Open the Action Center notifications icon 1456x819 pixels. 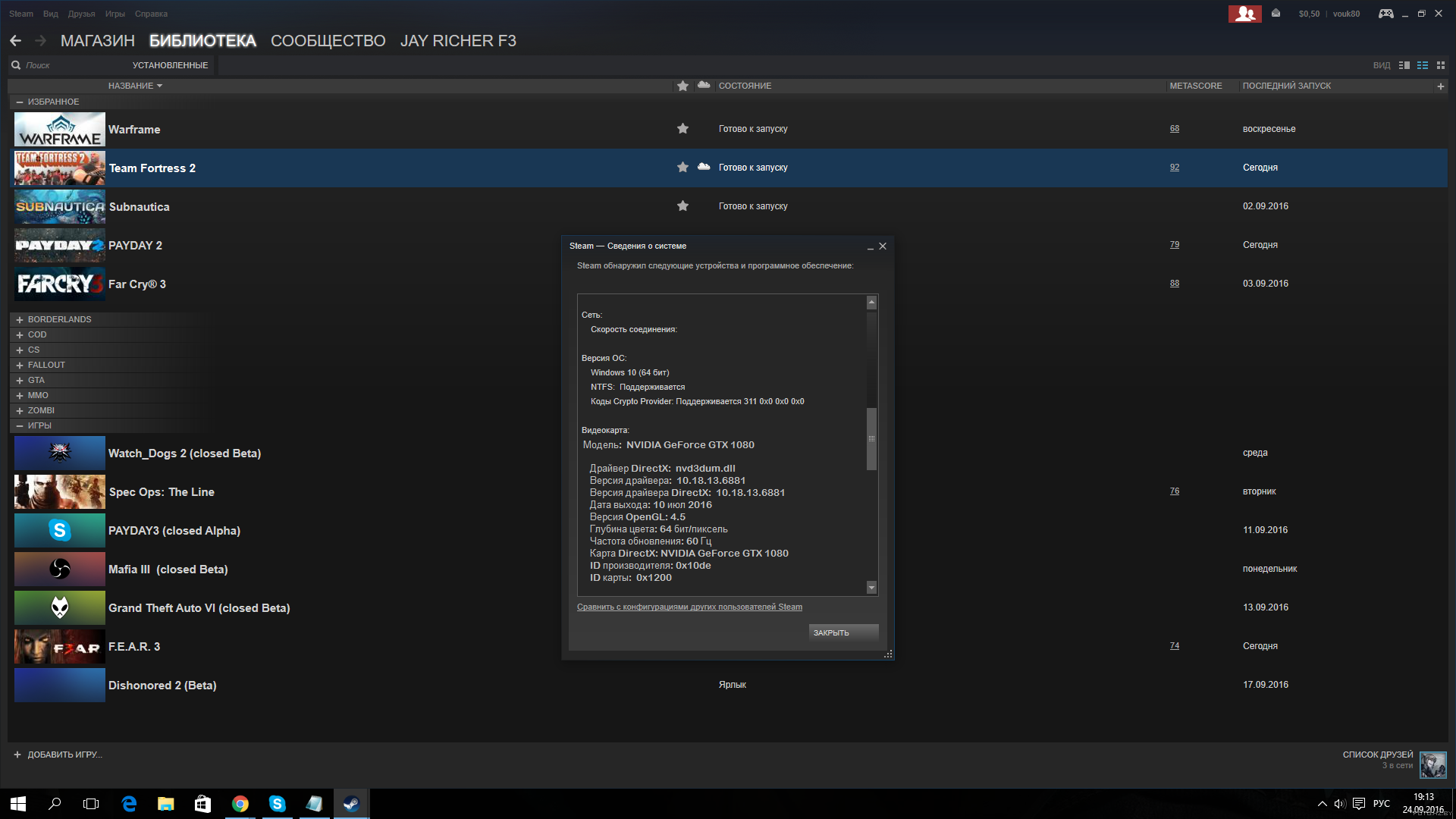coord(1359,804)
